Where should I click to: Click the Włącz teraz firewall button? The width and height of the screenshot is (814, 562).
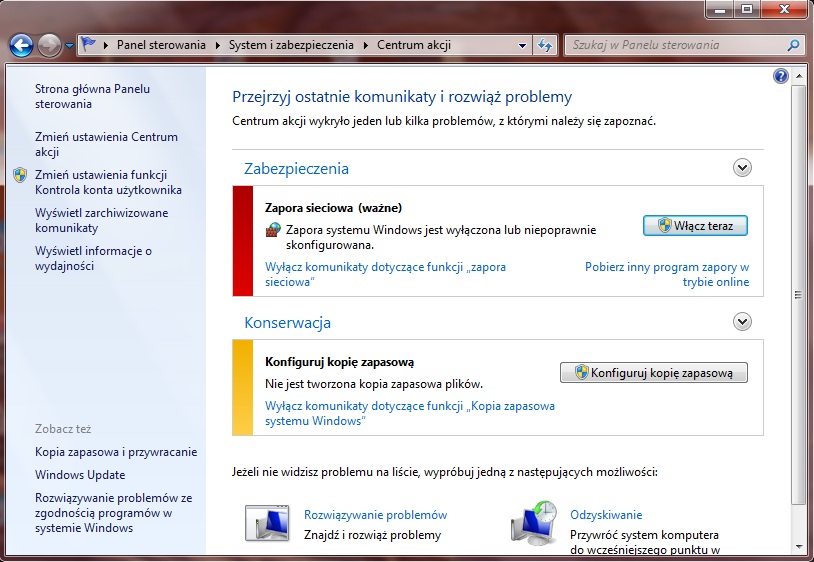695,226
